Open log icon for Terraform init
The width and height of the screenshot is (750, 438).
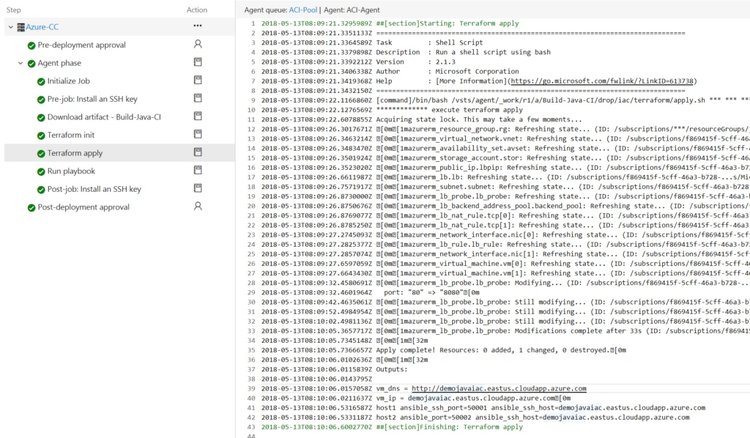tap(198, 134)
